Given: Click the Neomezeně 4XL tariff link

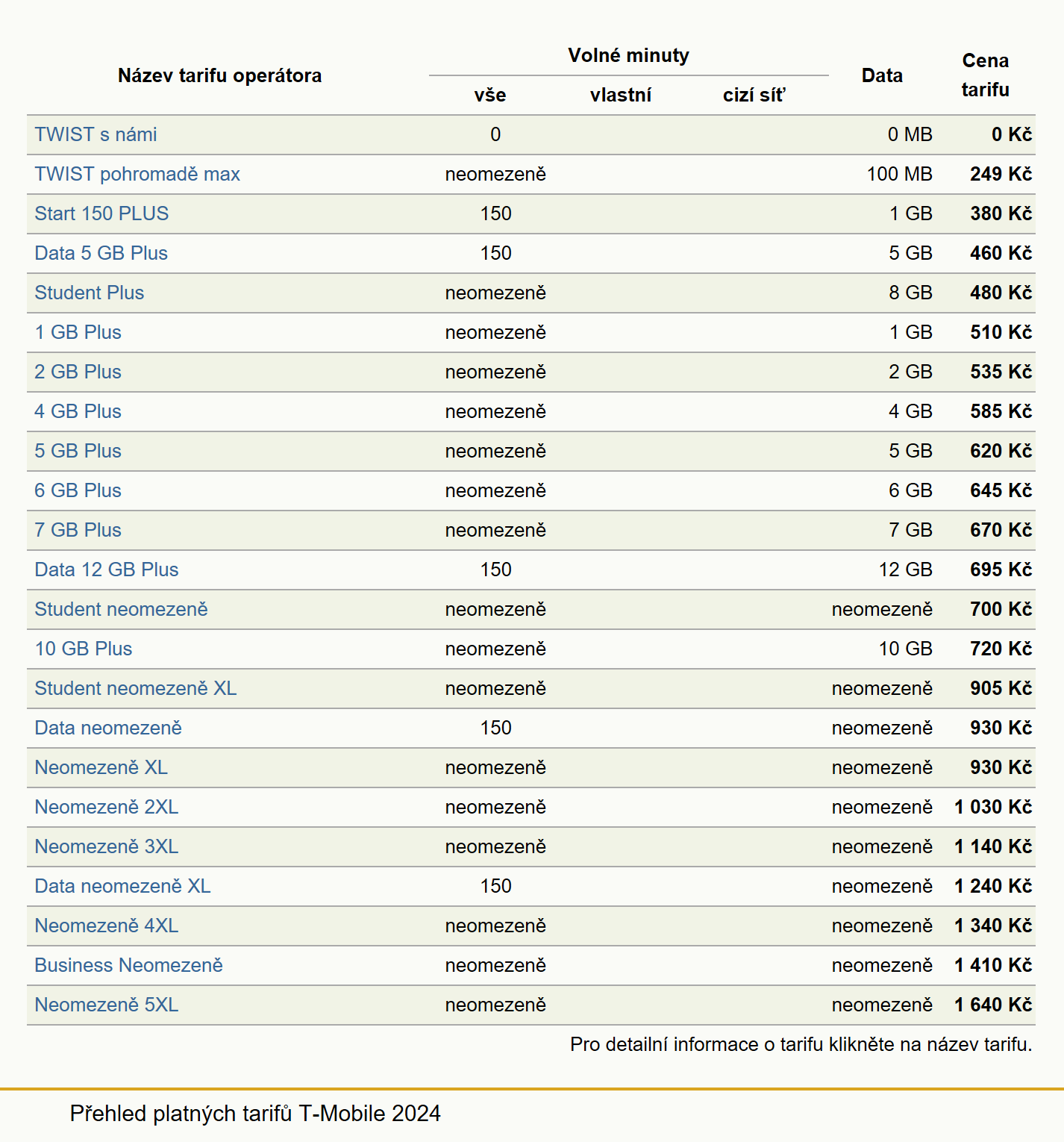Looking at the screenshot, I should point(107,926).
